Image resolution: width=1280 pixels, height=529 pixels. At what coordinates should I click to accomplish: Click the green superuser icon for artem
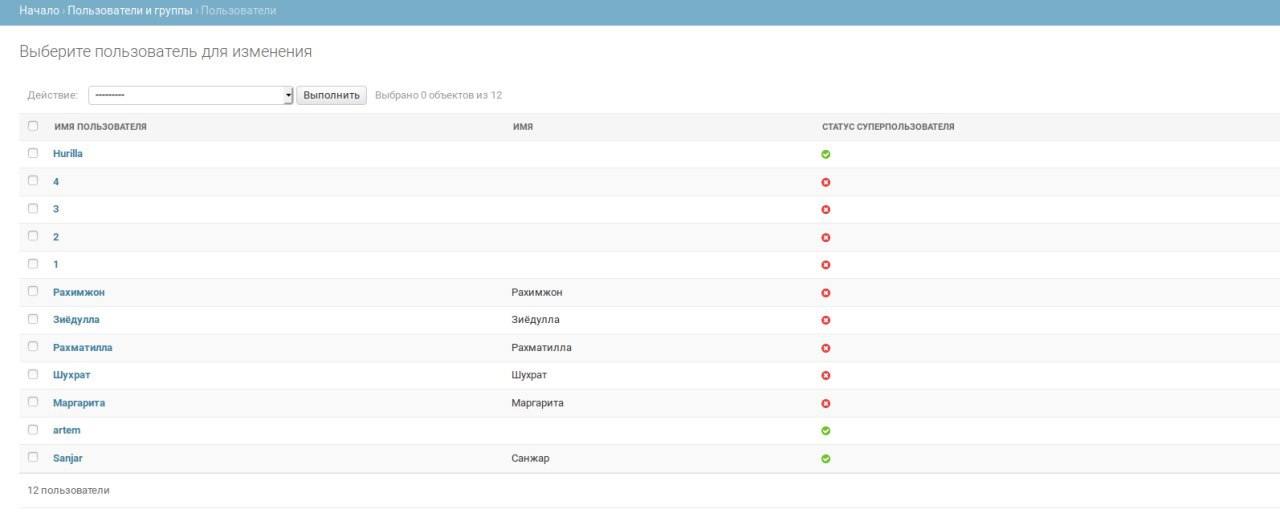(826, 431)
